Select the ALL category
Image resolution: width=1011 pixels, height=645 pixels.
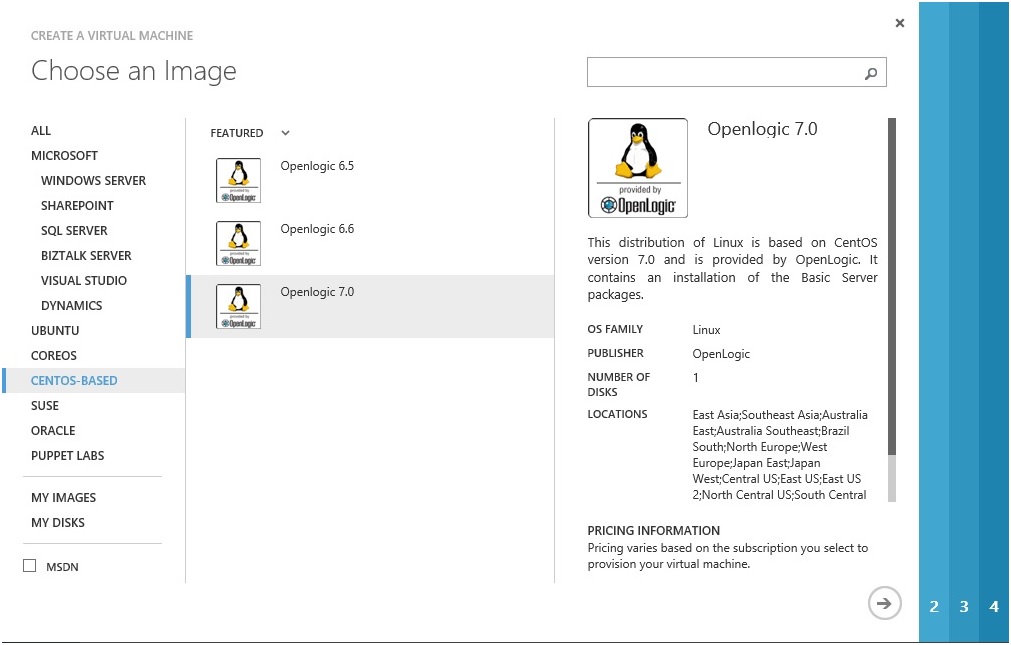(x=41, y=130)
